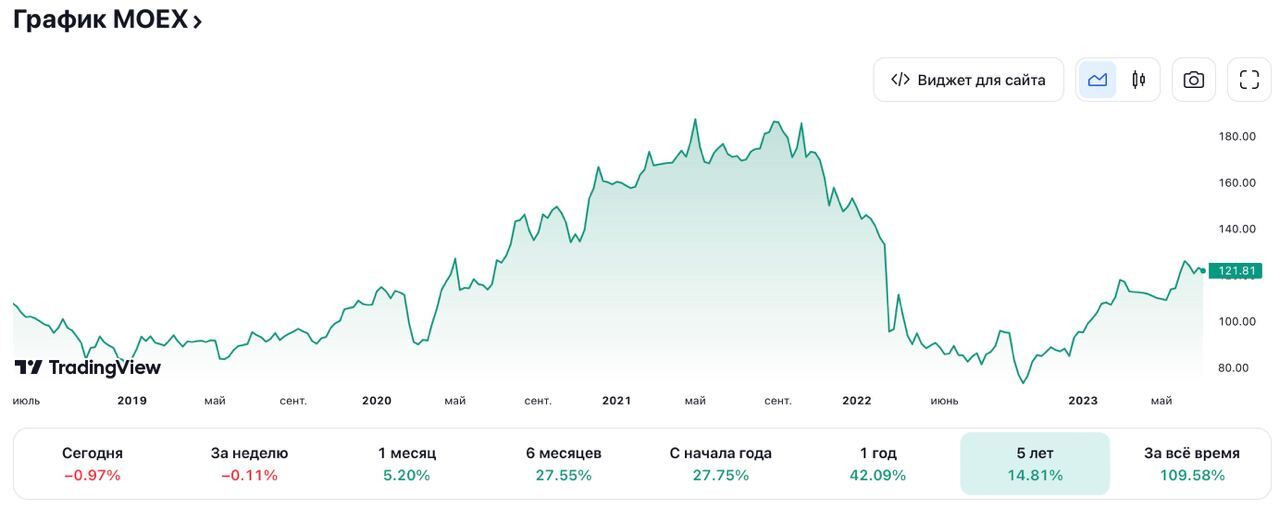Click the embed code brackets icon
The width and height of the screenshot is (1280, 510).
(900, 80)
